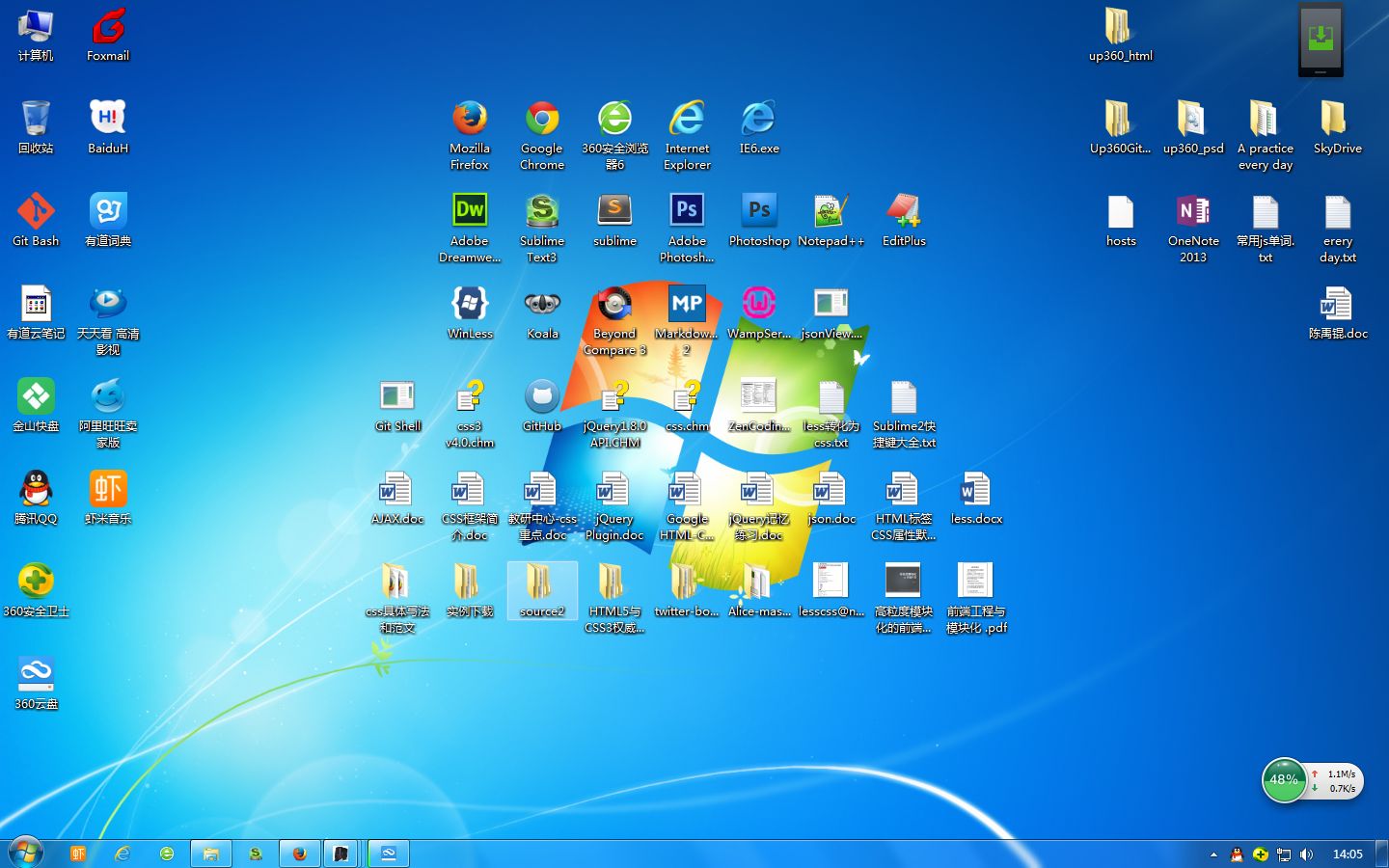This screenshot has height=868, width=1389.
Task: Select the css3 v4.0.chm help file
Action: [470, 413]
